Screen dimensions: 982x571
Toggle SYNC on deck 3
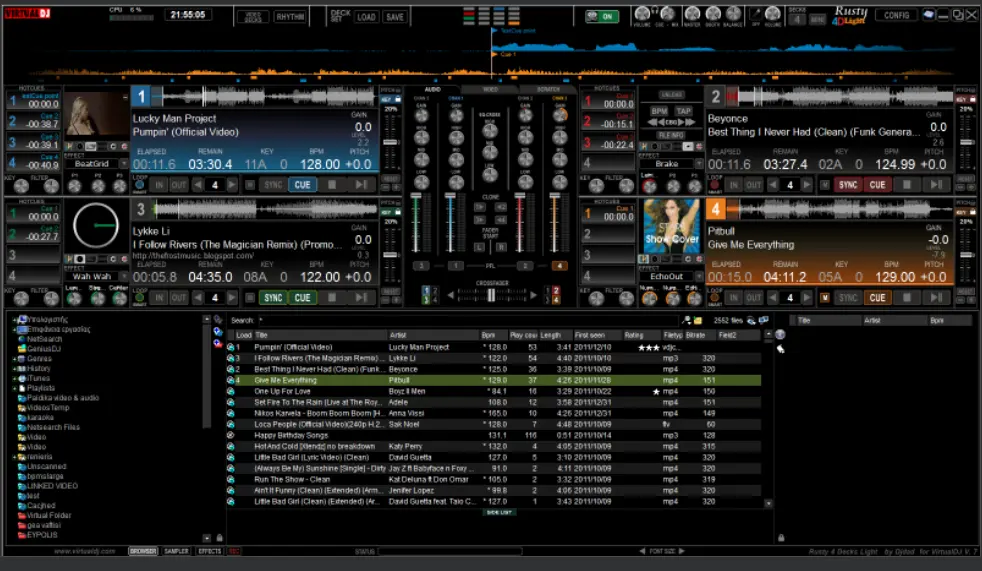point(272,298)
